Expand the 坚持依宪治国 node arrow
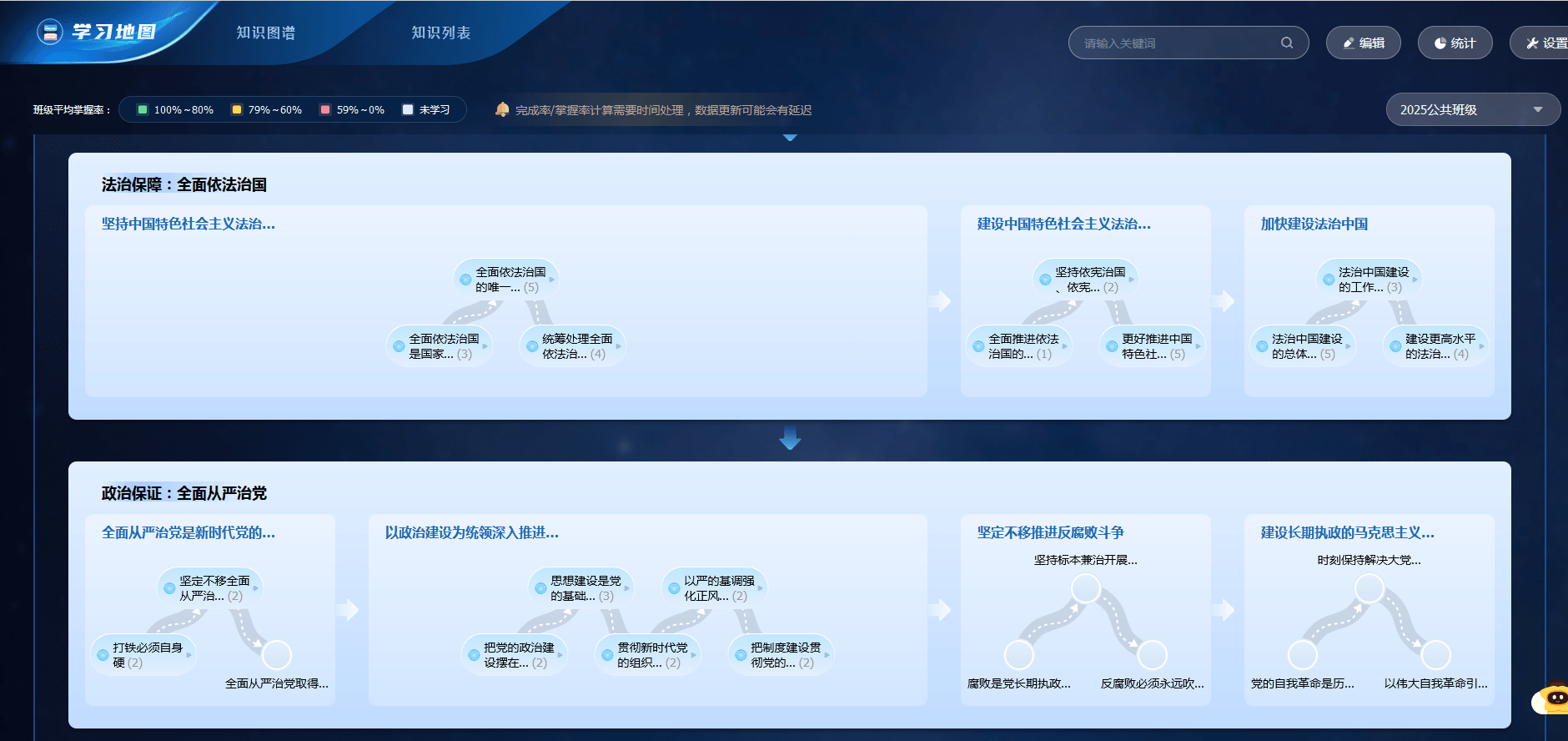Viewport: 1568px width, 741px height. click(x=1131, y=280)
